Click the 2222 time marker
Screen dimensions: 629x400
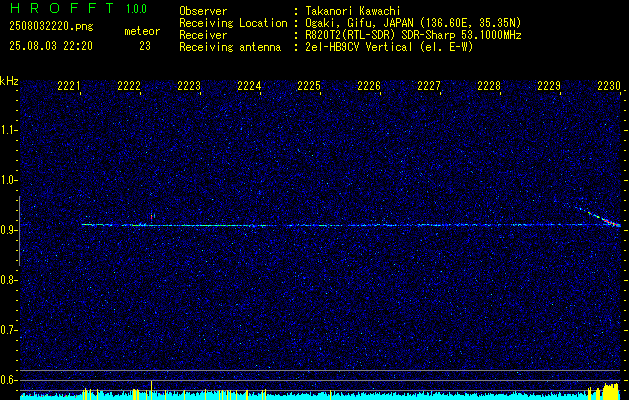[129, 86]
